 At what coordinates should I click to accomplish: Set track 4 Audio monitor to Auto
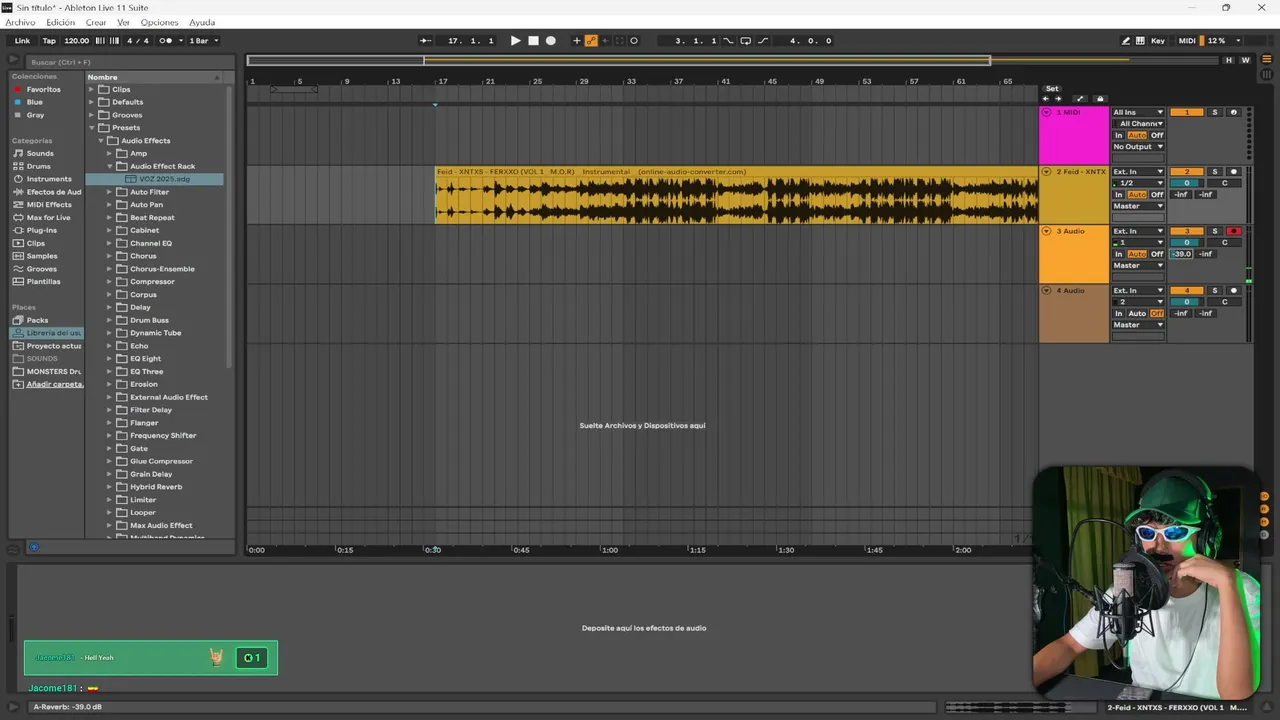pyautogui.click(x=1137, y=313)
